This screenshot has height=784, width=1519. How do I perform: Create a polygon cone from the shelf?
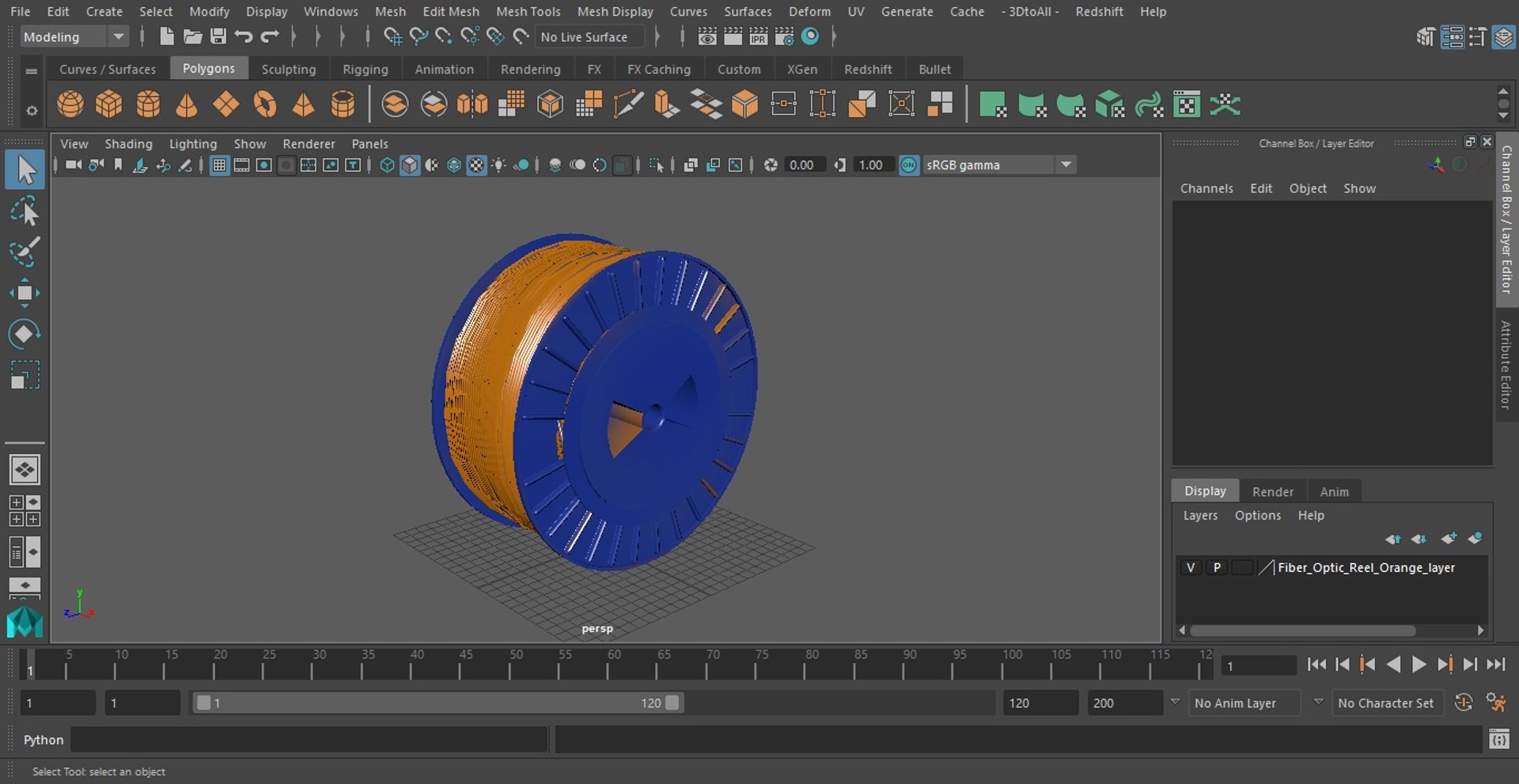tap(187, 104)
